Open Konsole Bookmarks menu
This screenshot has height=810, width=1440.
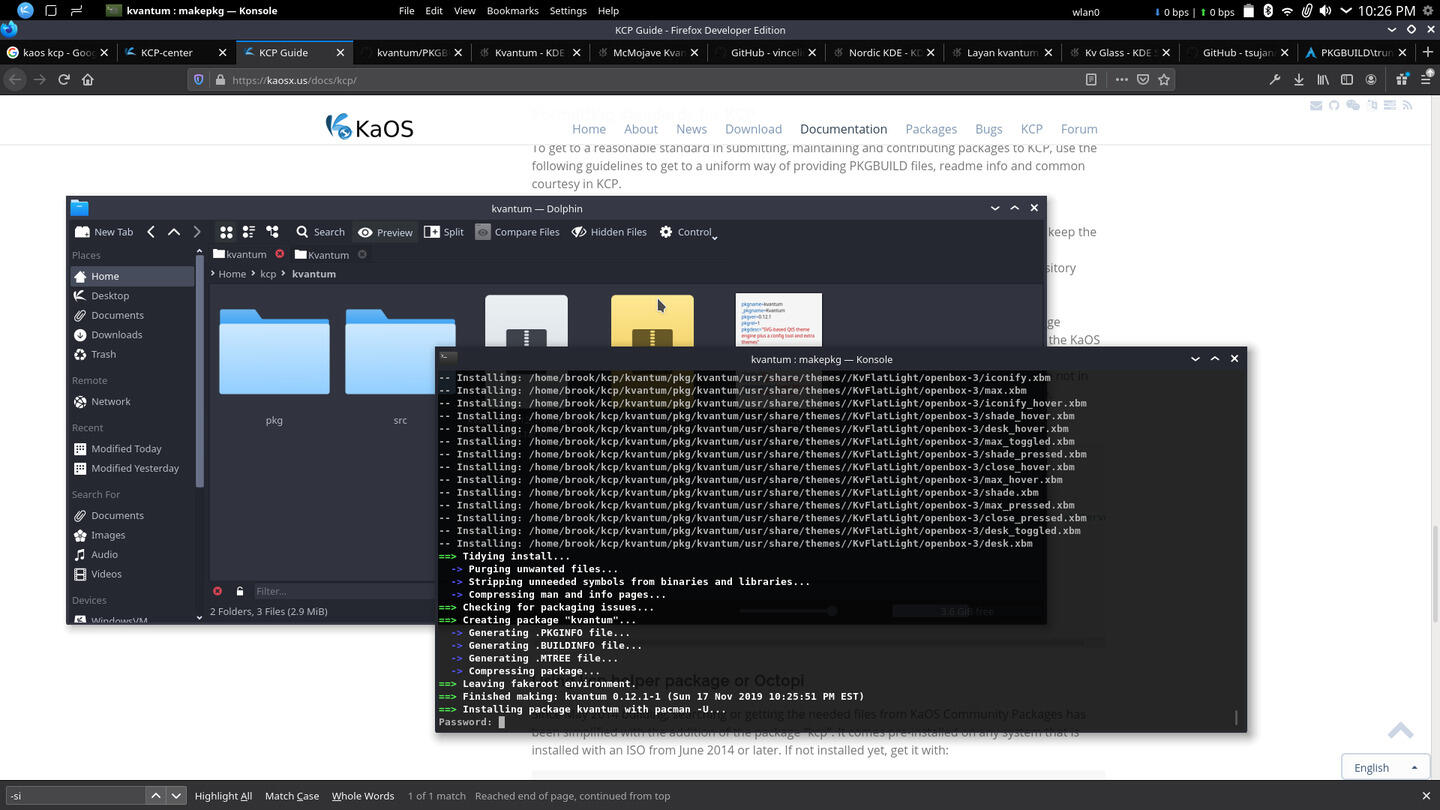click(512, 10)
